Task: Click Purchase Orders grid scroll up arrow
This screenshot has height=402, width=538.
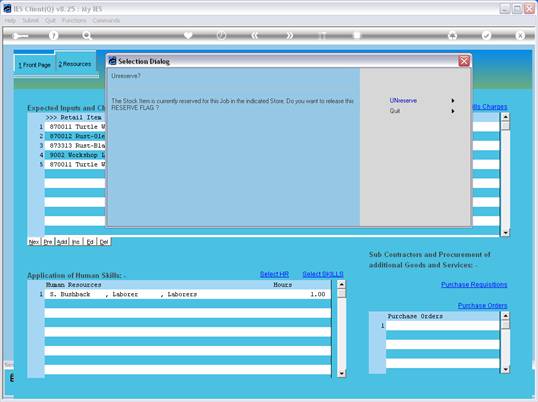Action: click(505, 316)
